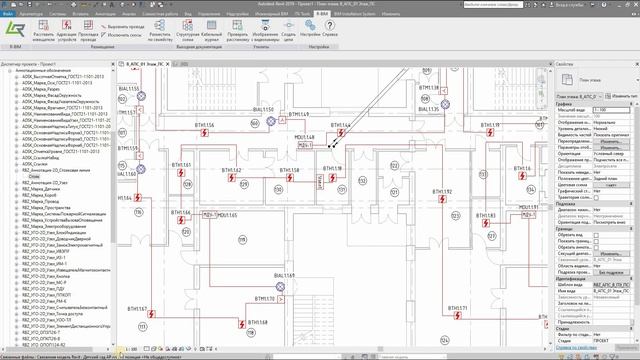Click the Изменить тип button
Screen dimensions: 640x360
pyautogui.click(x=622, y=96)
